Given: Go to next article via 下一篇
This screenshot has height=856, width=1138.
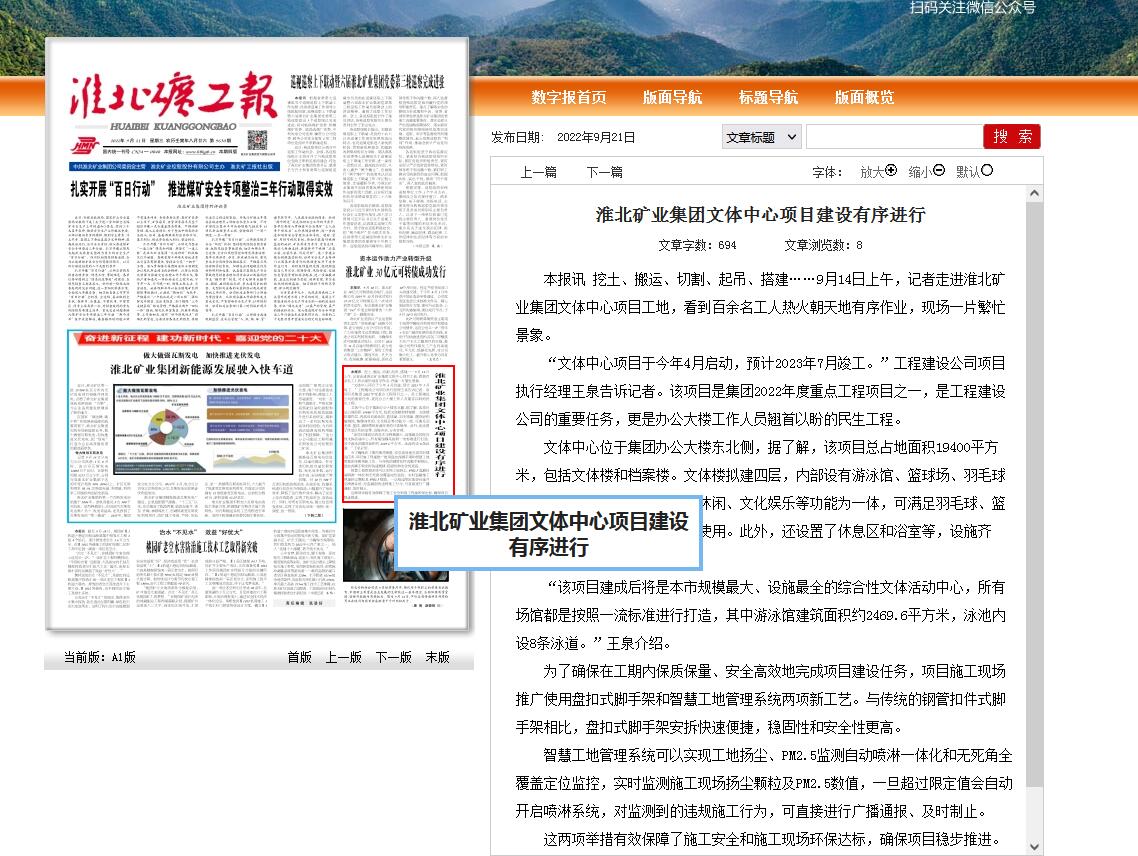Looking at the screenshot, I should pos(605,172).
